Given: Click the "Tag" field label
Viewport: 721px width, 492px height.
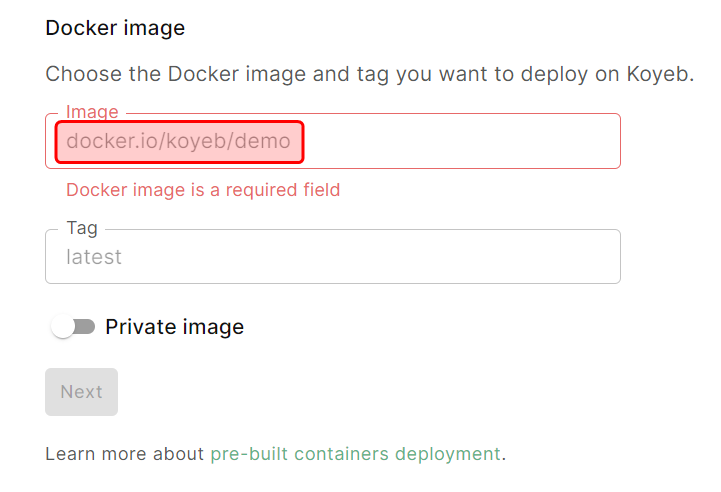Looking at the screenshot, I should pos(82,228).
